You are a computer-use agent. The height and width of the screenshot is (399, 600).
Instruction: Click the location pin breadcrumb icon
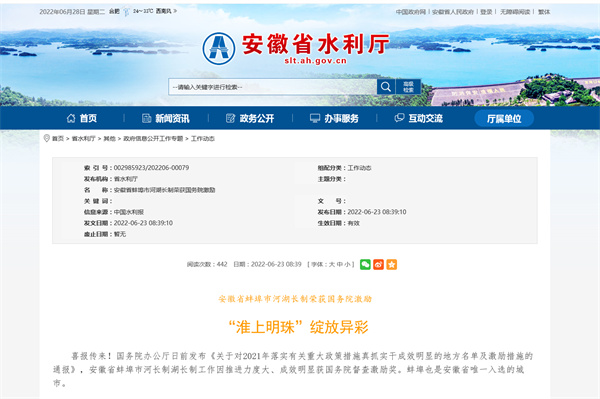[47, 138]
